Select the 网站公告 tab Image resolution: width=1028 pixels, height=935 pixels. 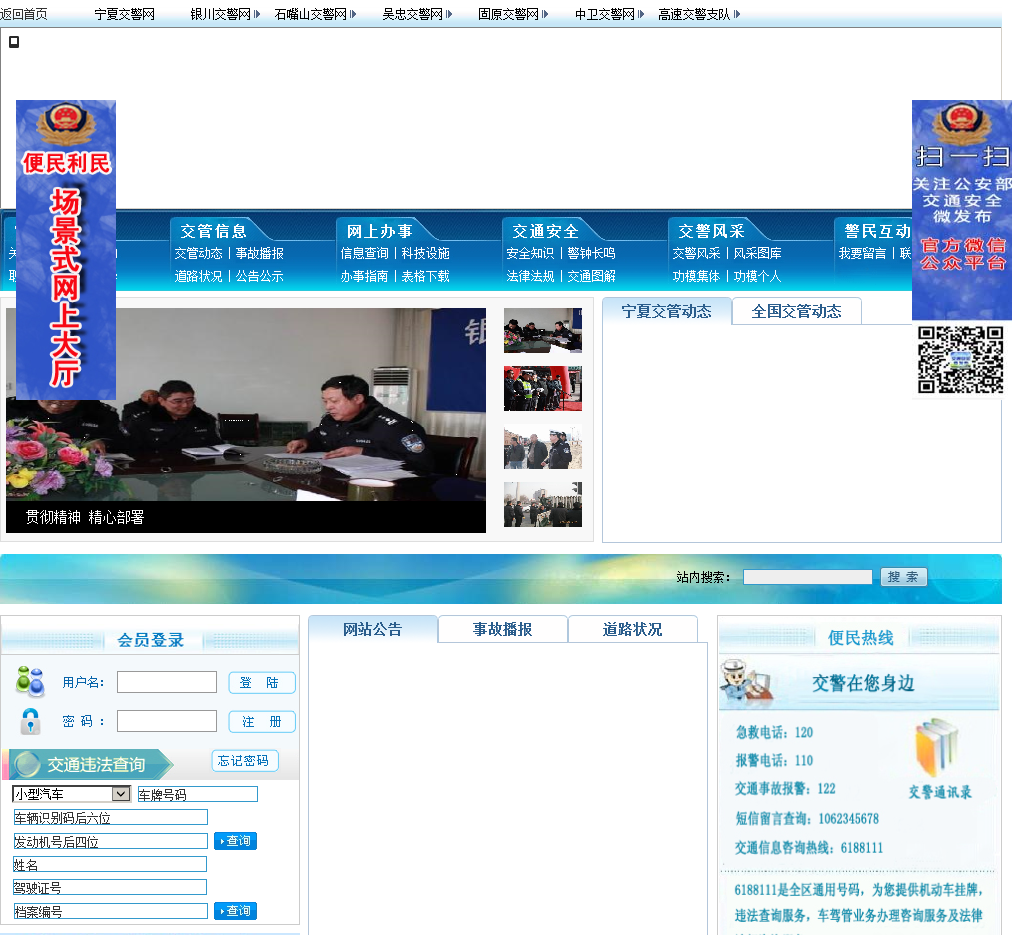click(x=372, y=629)
